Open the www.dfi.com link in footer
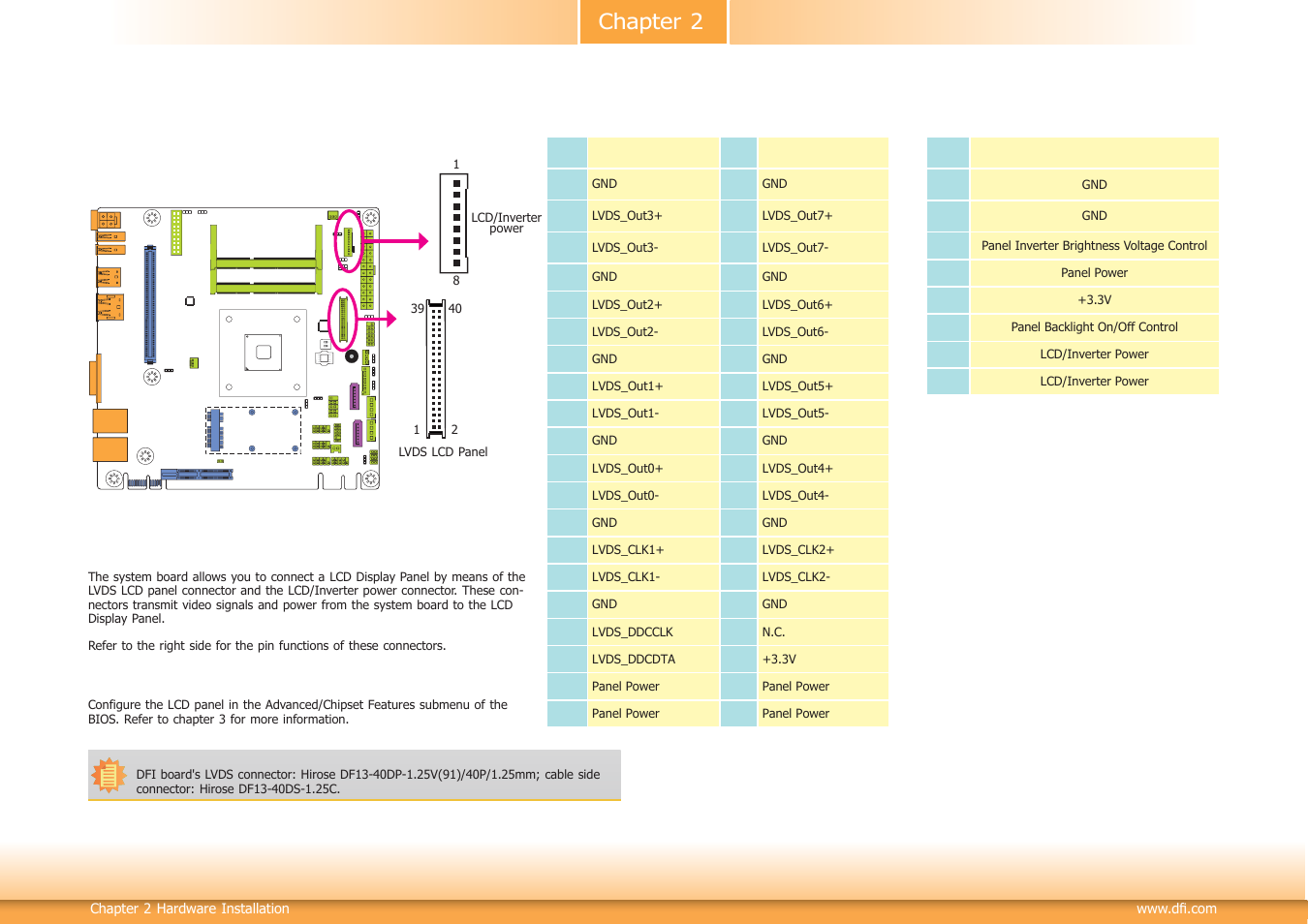Image resolution: width=1308 pixels, height=924 pixels. [1176, 909]
